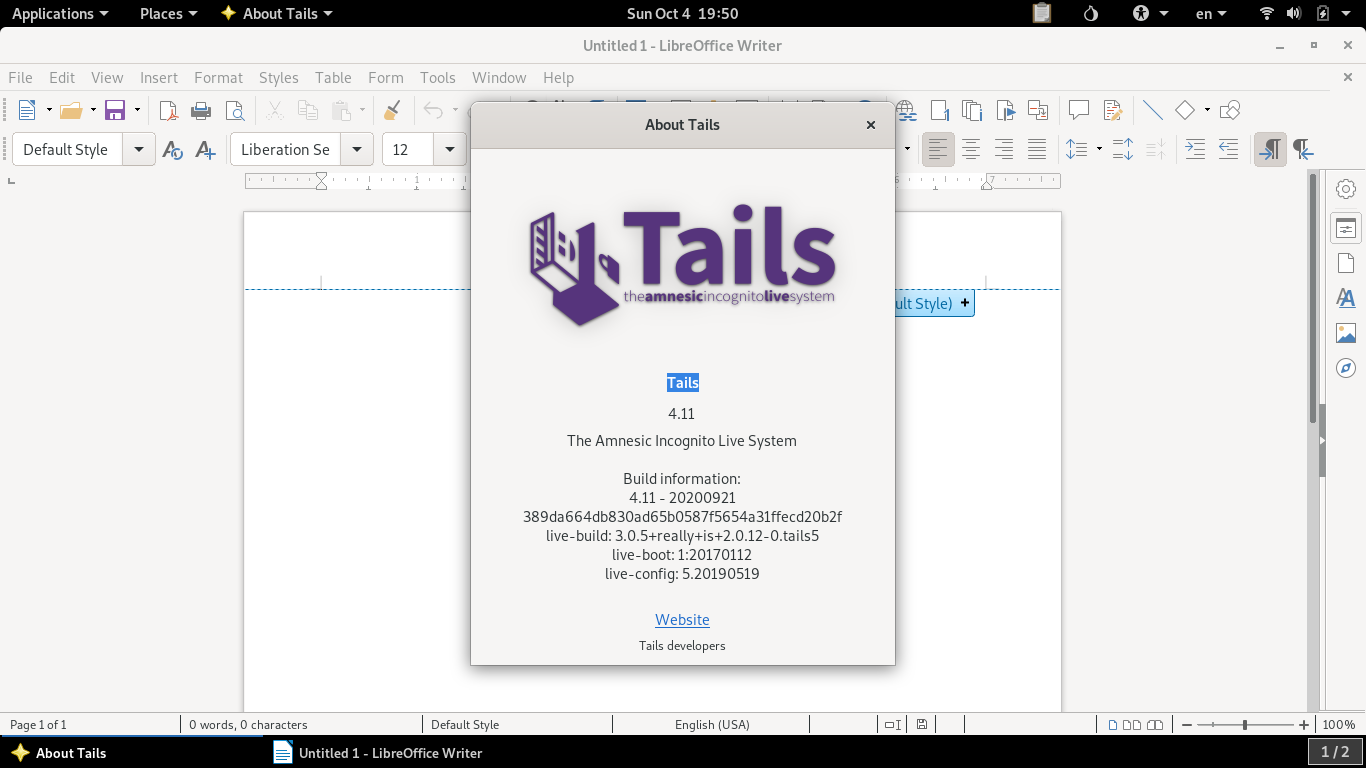Click the New document icon in Writer

(27, 110)
